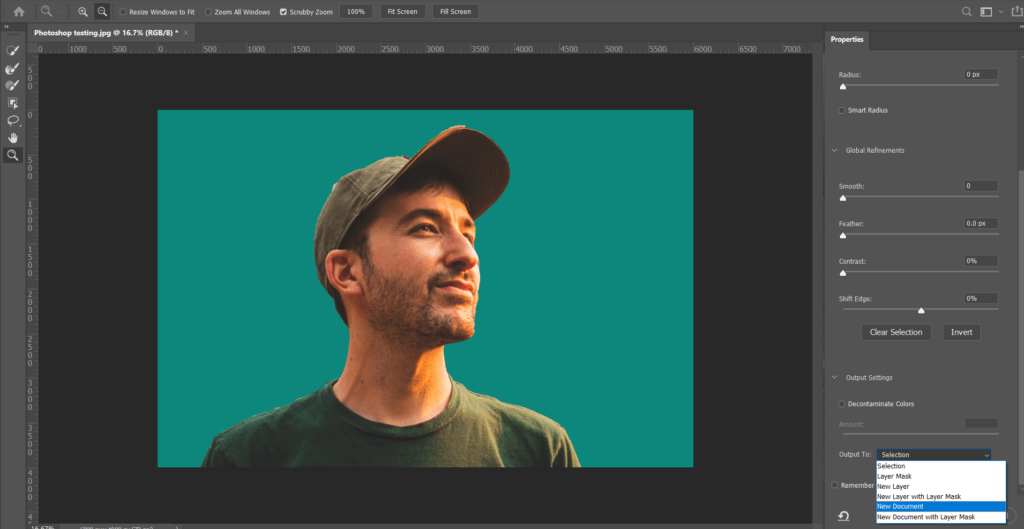Image resolution: width=1024 pixels, height=529 pixels.
Task: Choose New Document from Output To list
Action: (x=941, y=506)
